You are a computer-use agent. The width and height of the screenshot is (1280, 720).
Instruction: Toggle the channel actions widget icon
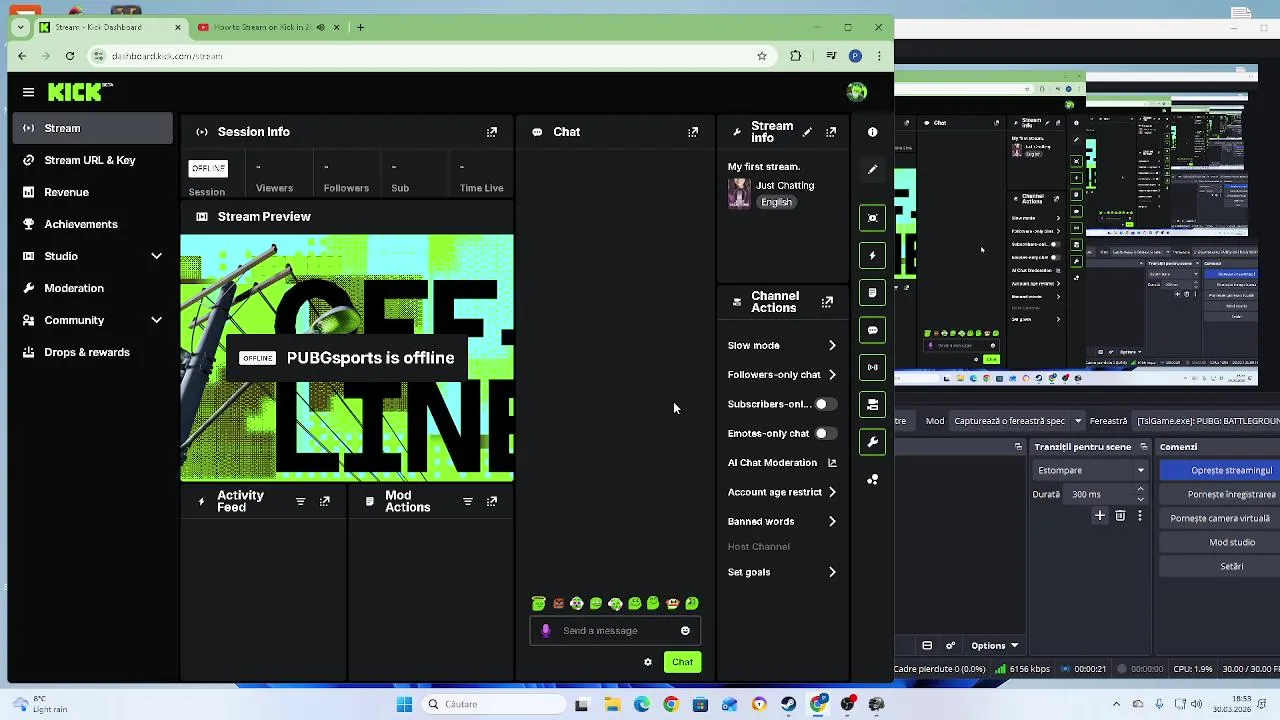(x=873, y=405)
